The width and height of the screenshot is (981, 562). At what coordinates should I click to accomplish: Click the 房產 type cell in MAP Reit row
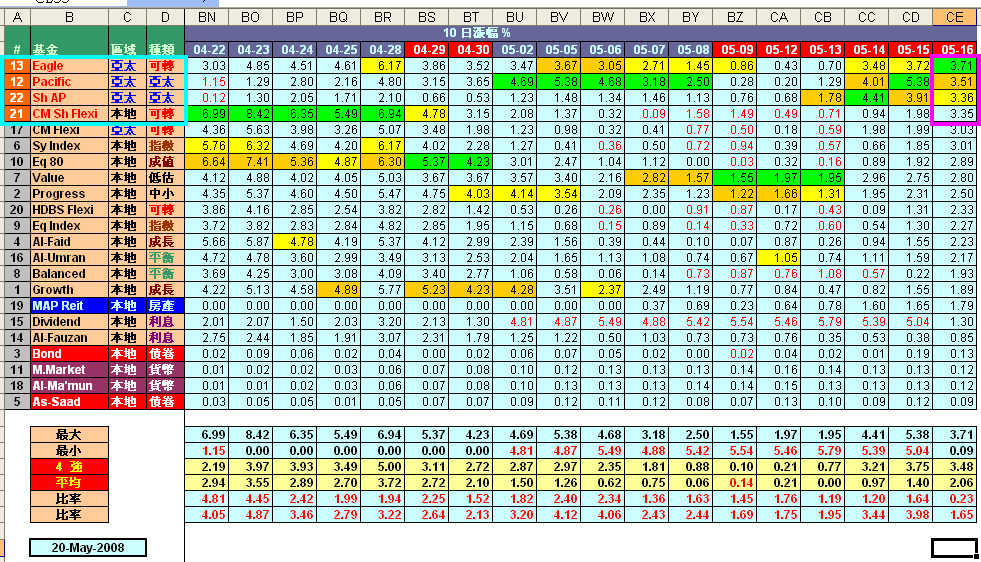coord(165,305)
